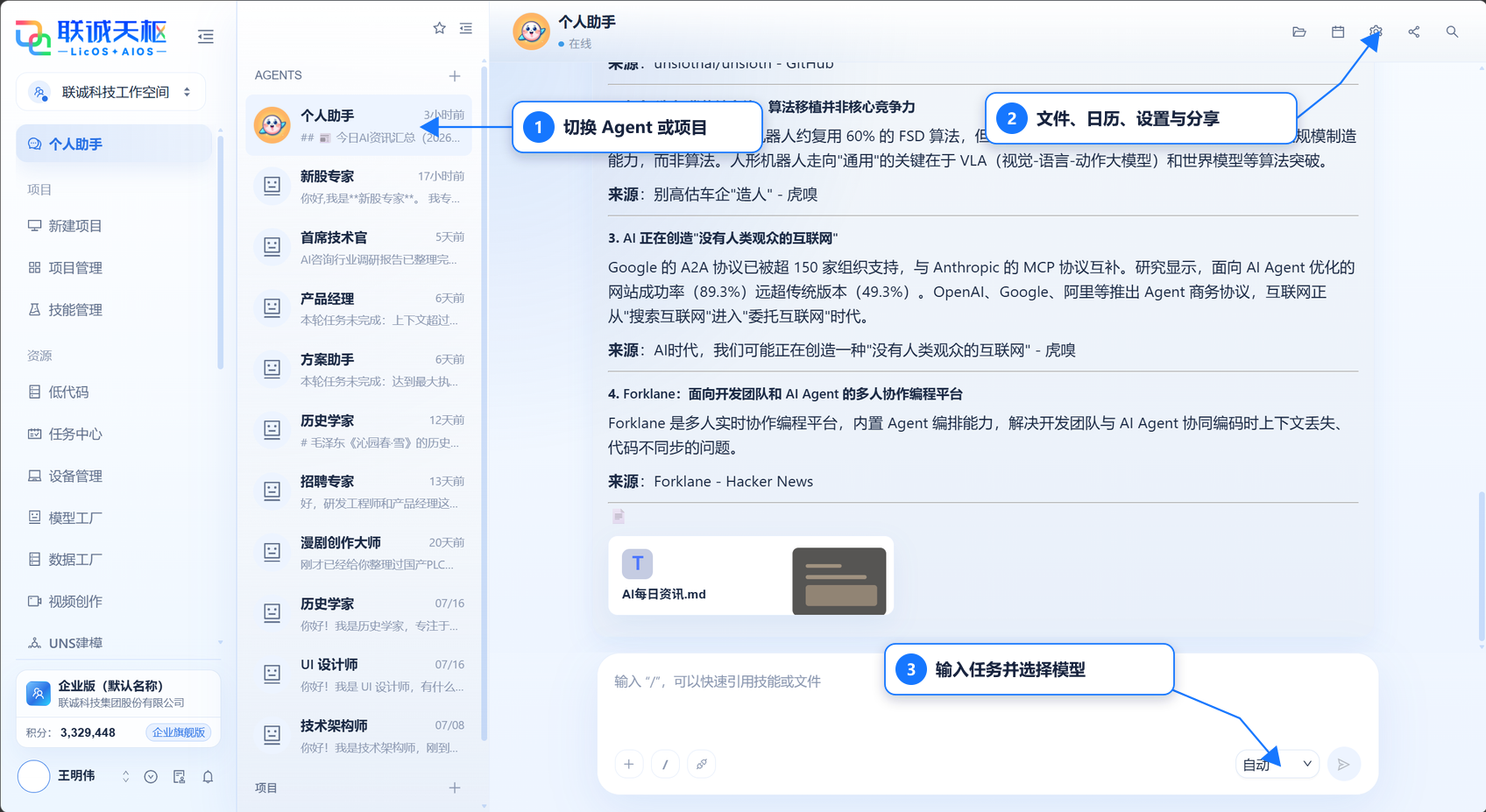Viewport: 1486px width, 812px height.
Task: Click the plus attachment button in the input box
Action: [x=629, y=764]
